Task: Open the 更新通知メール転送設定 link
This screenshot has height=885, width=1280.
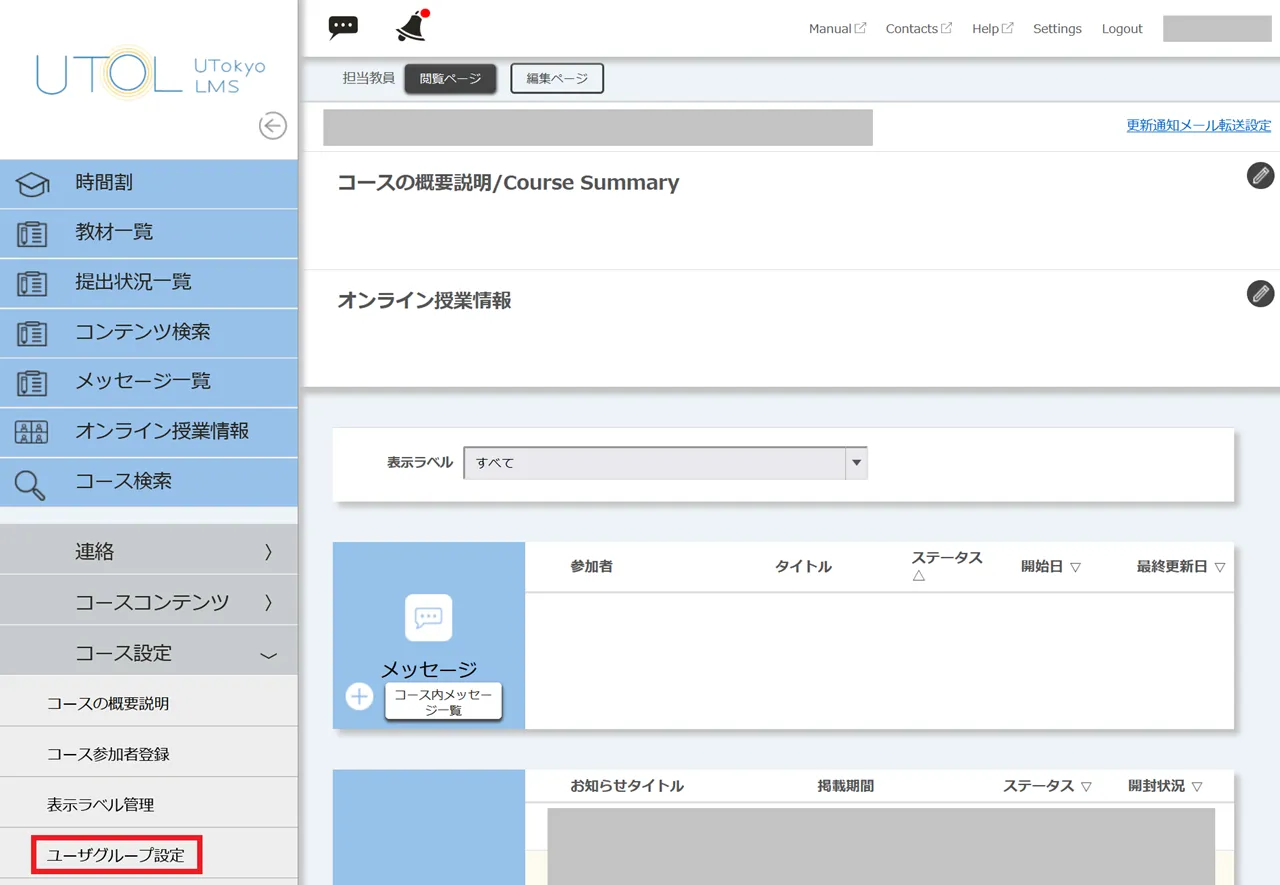Action: pos(1198,125)
